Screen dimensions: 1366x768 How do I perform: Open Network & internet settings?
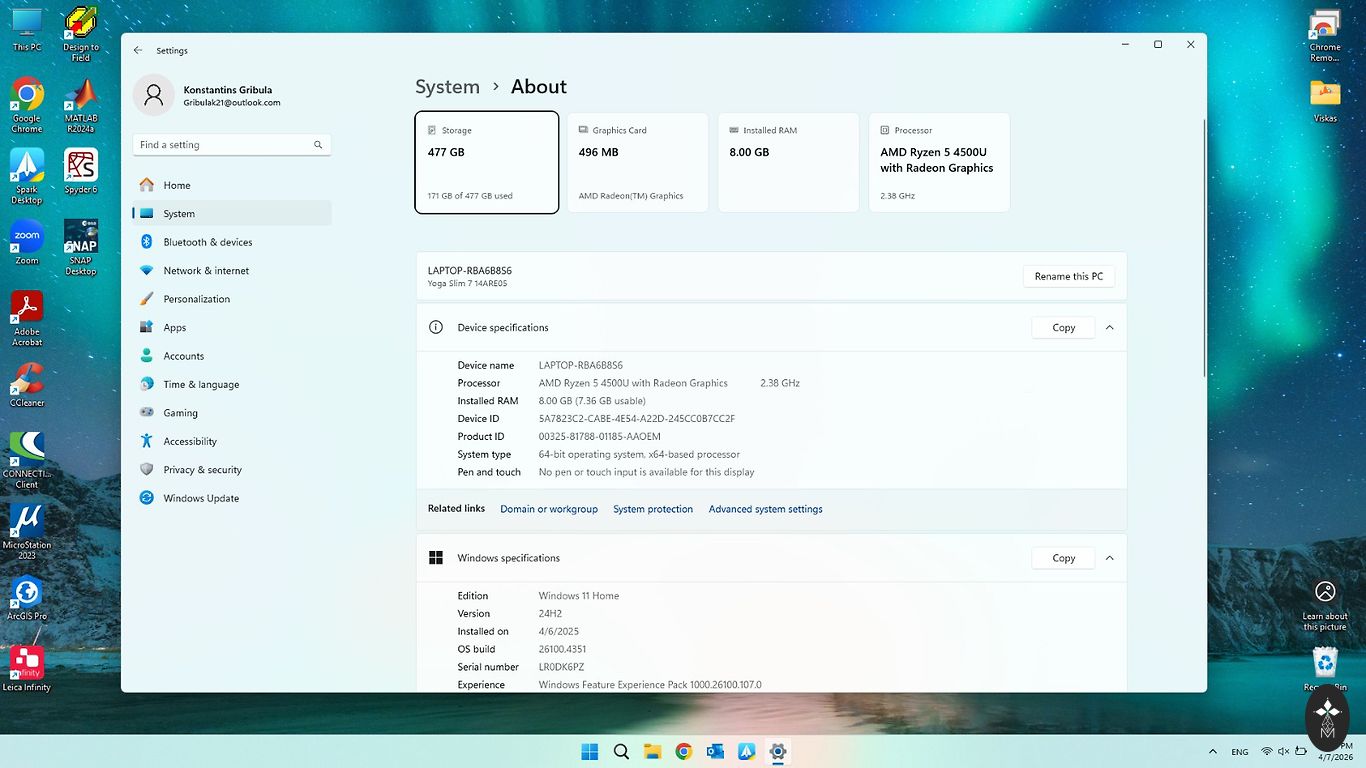coord(206,271)
